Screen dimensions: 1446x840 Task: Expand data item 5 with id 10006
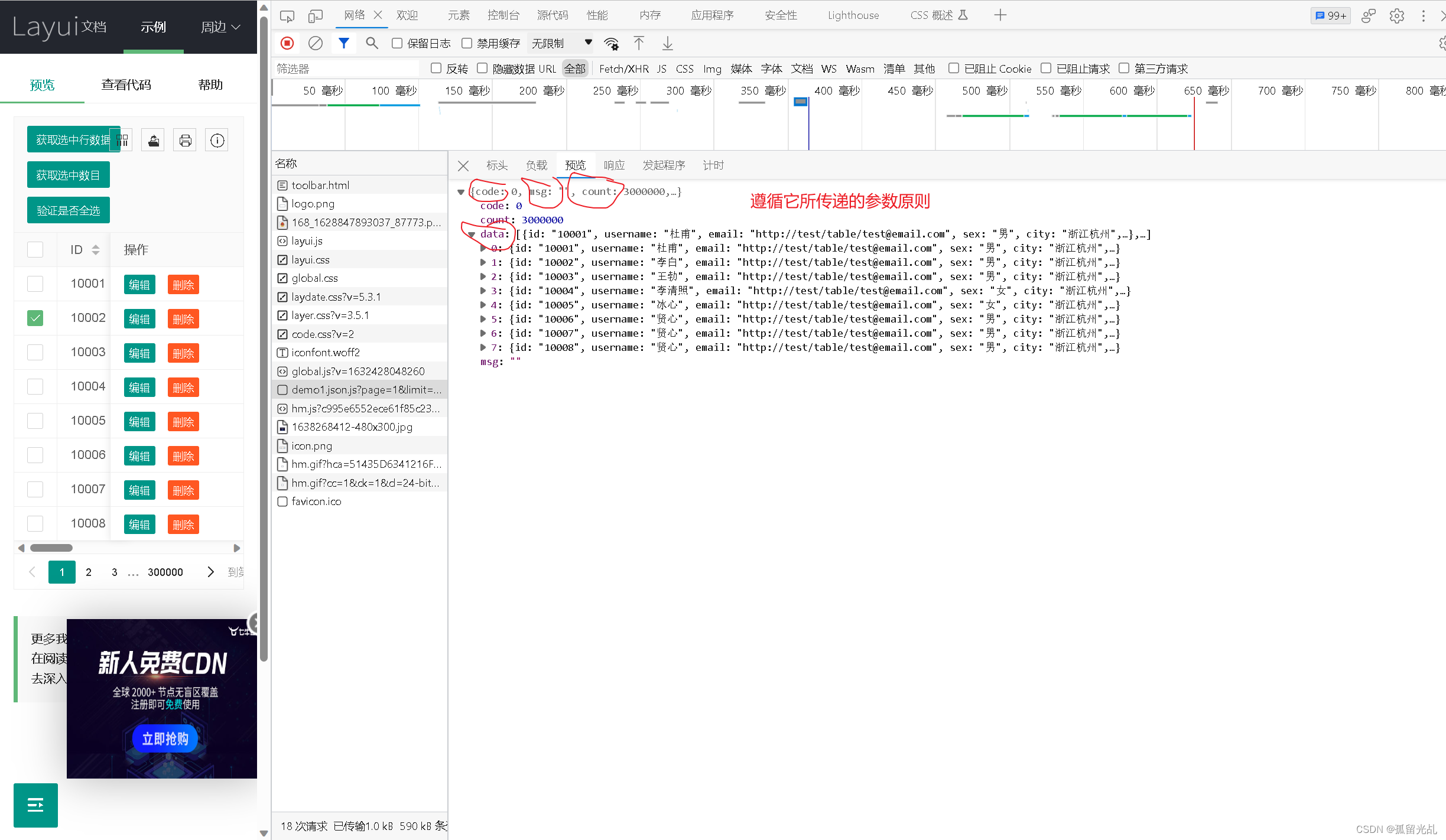pyautogui.click(x=483, y=319)
